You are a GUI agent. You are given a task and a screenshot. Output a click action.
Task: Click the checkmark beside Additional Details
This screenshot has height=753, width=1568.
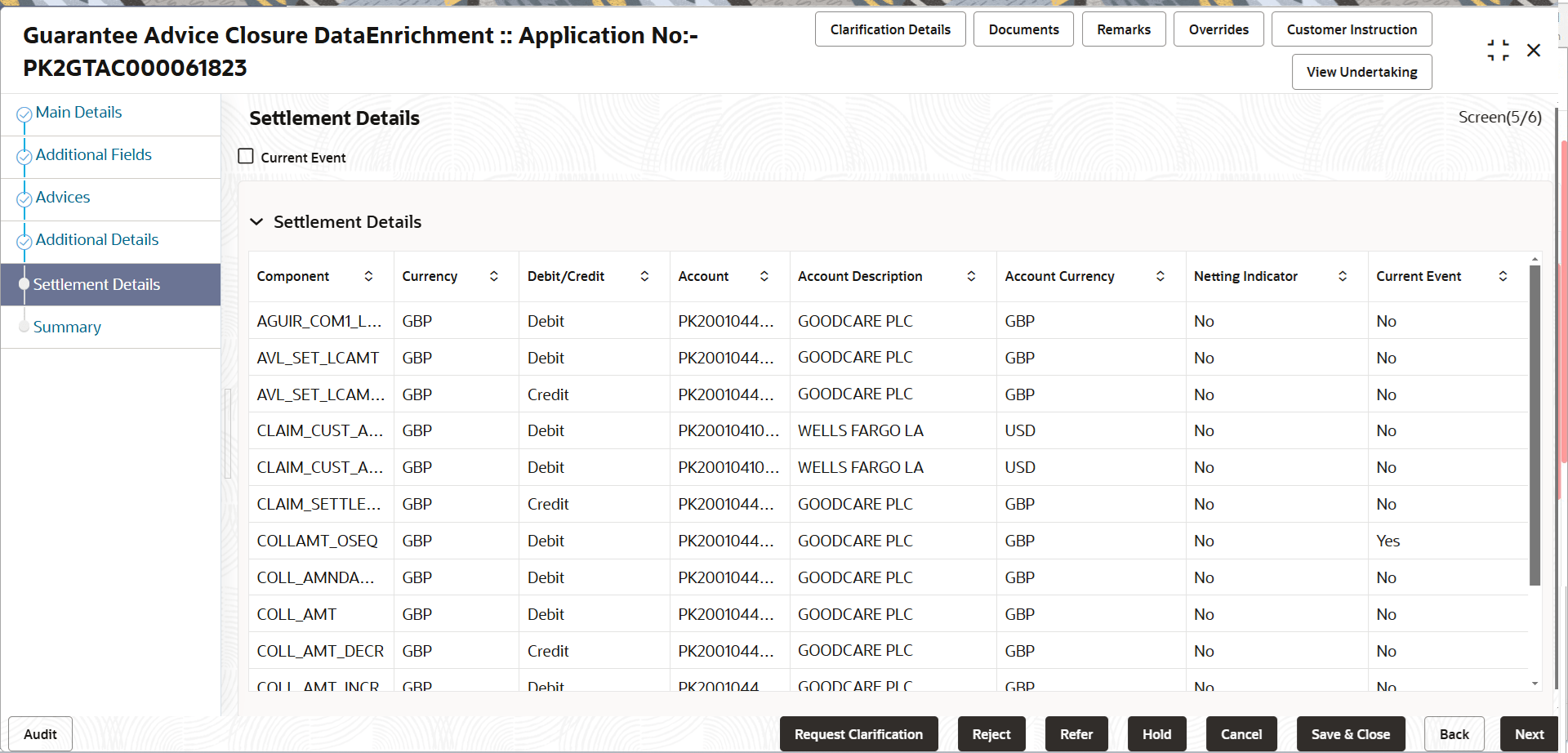[x=24, y=241]
